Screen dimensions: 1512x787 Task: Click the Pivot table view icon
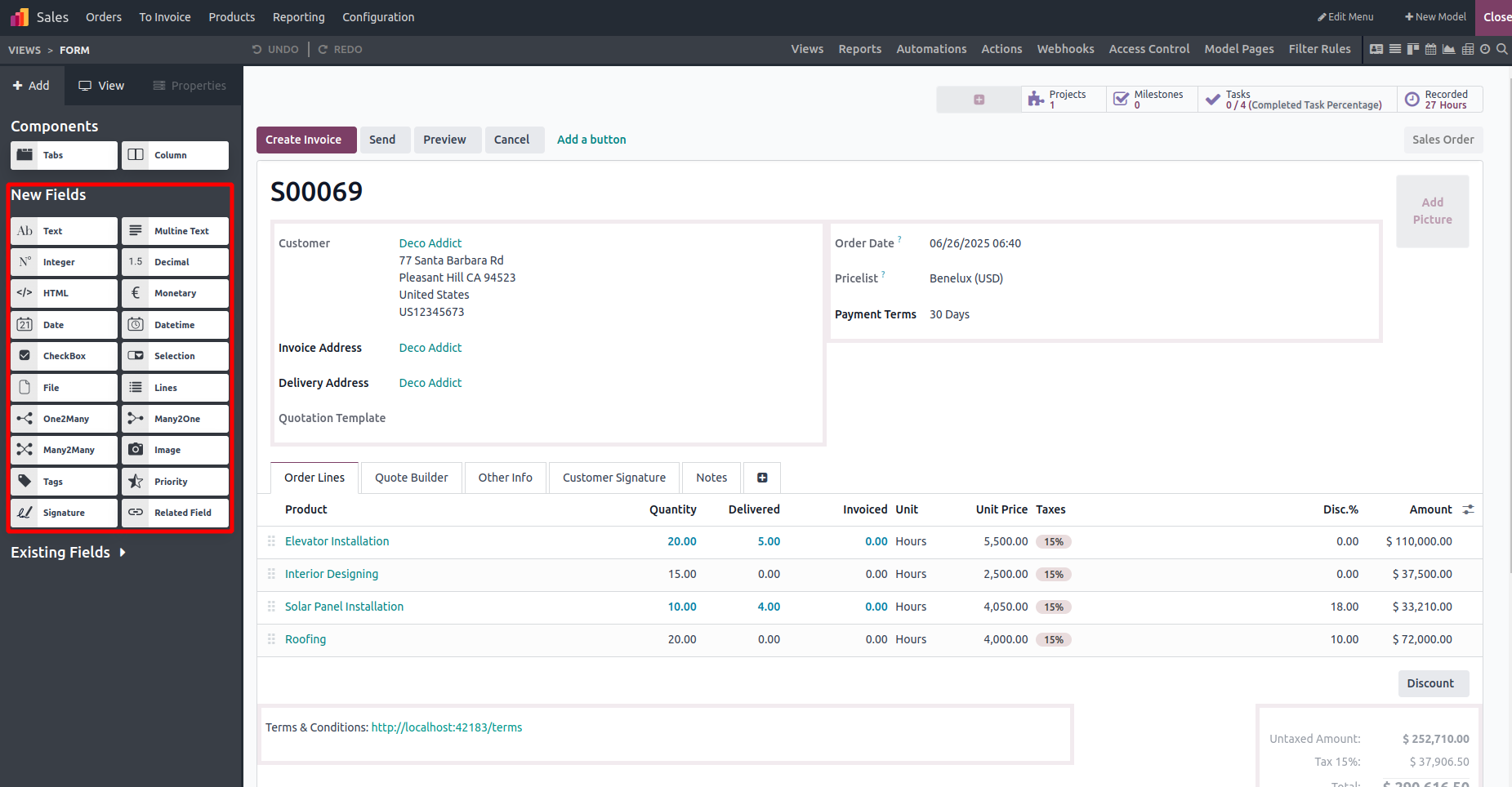point(1467,49)
